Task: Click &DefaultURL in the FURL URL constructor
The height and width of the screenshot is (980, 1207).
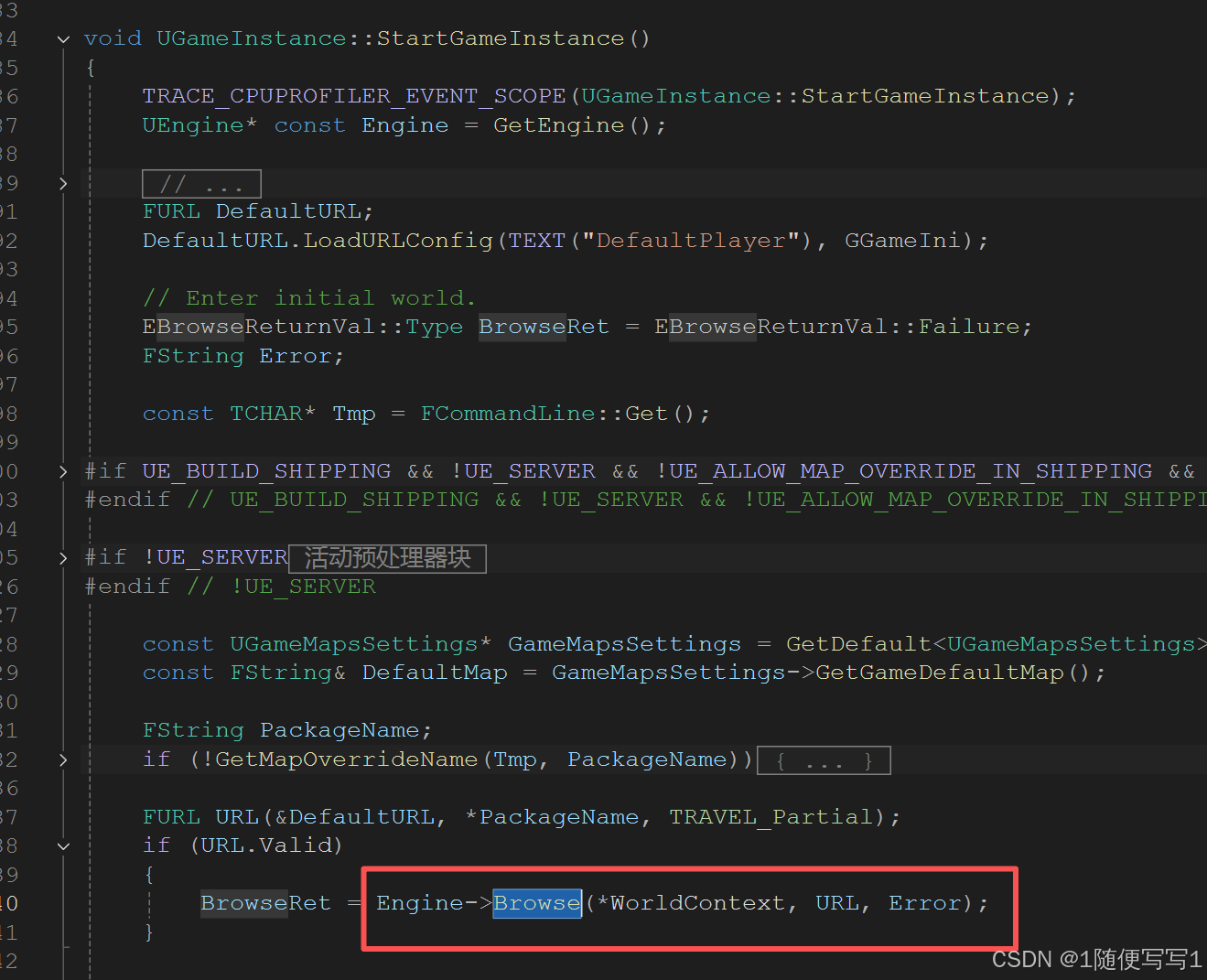Action: coord(354,817)
